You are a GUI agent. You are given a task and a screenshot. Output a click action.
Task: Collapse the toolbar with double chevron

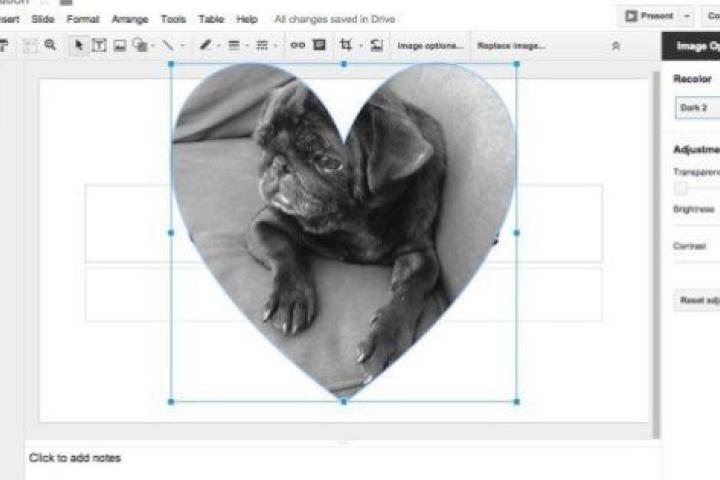(x=616, y=46)
